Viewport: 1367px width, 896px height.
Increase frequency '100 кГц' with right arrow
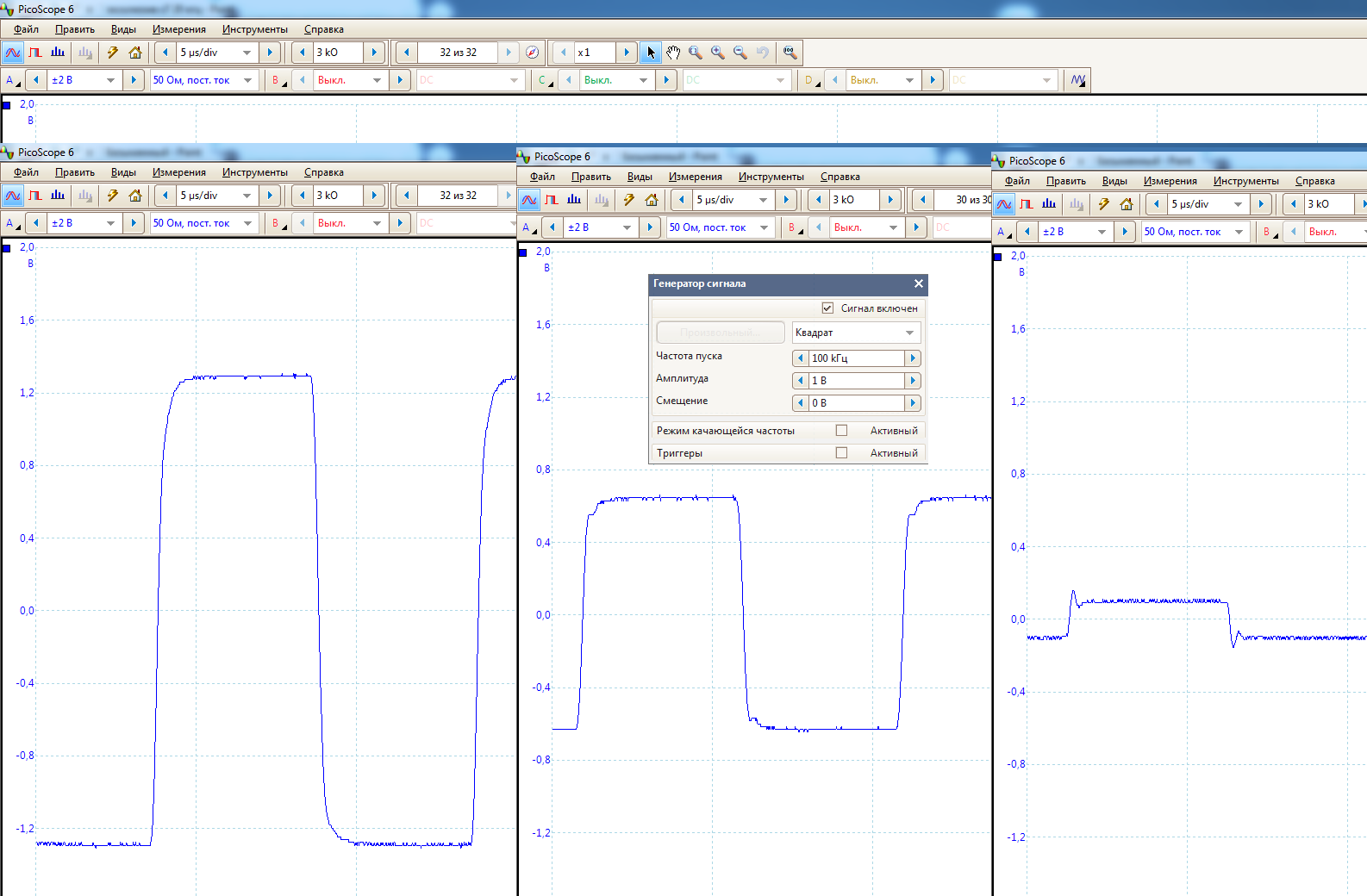coord(913,358)
